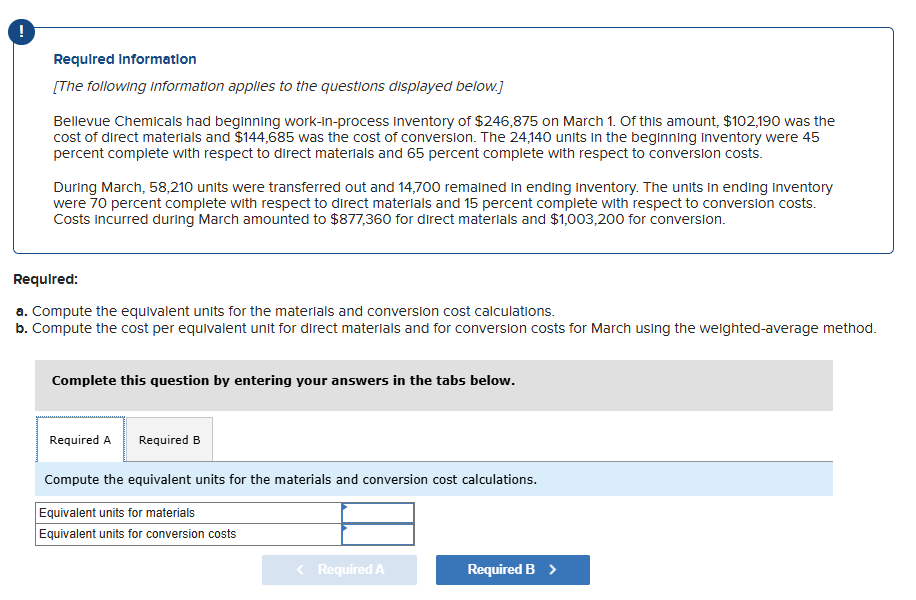
Task: Switch to the Required A tab
Action: (80, 440)
